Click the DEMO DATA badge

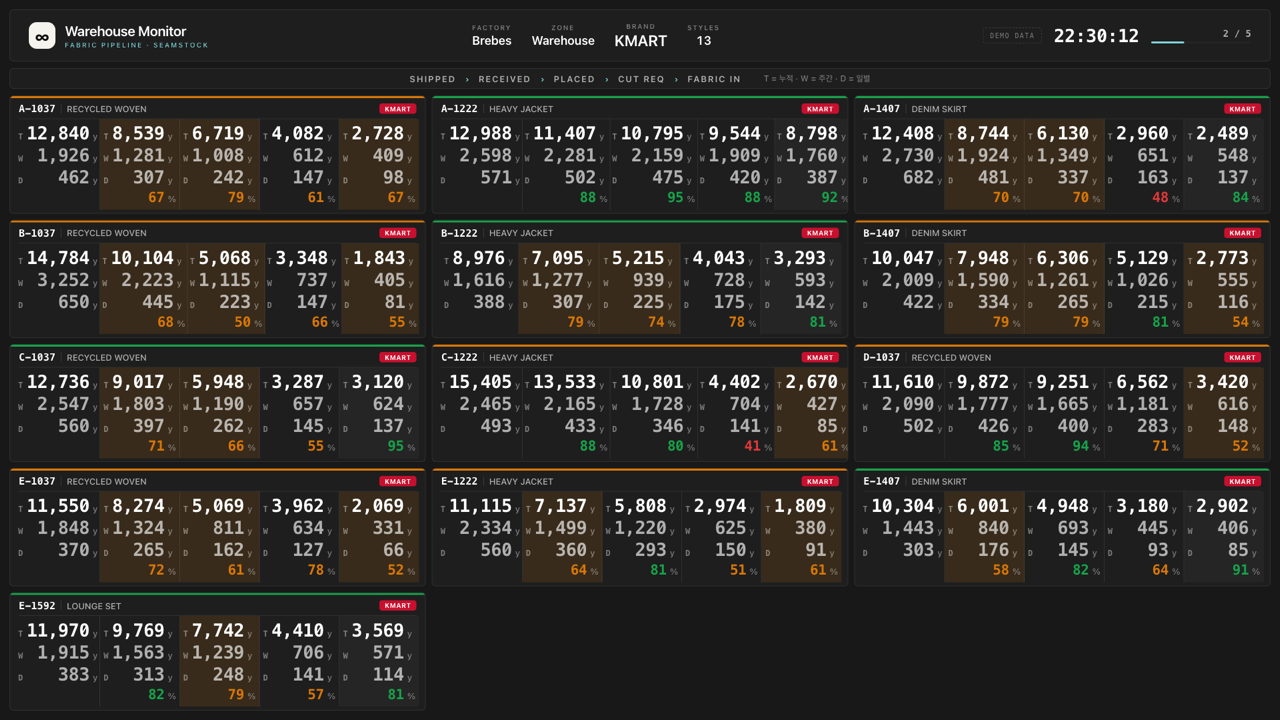1012,36
